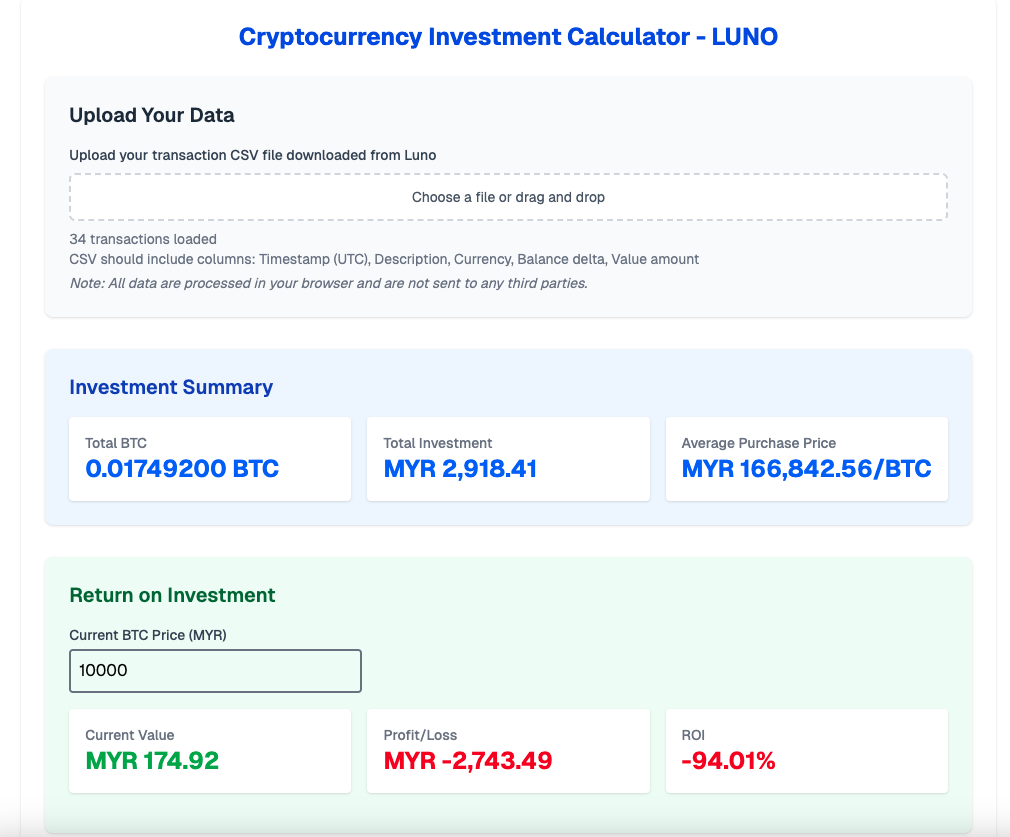Click the Total BTC card label

(x=116, y=443)
